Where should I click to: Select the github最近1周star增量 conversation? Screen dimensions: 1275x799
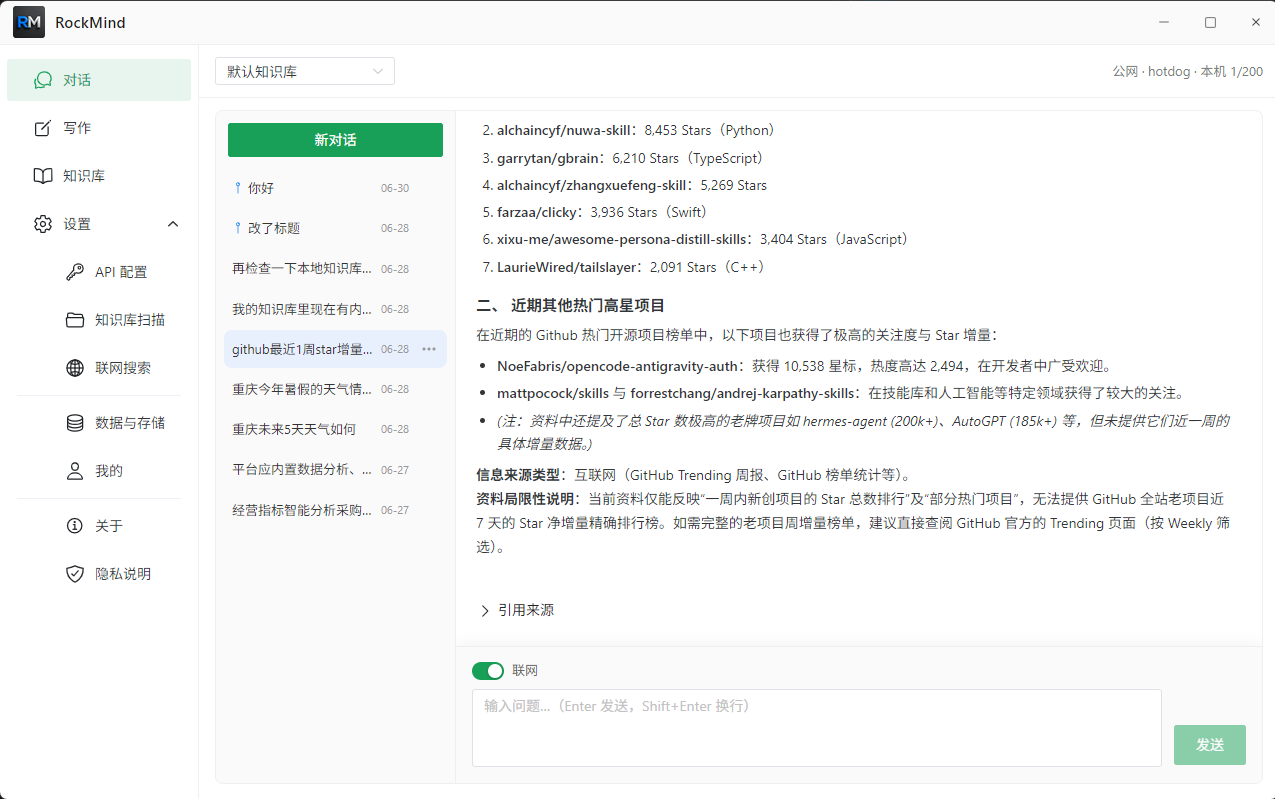(335, 349)
